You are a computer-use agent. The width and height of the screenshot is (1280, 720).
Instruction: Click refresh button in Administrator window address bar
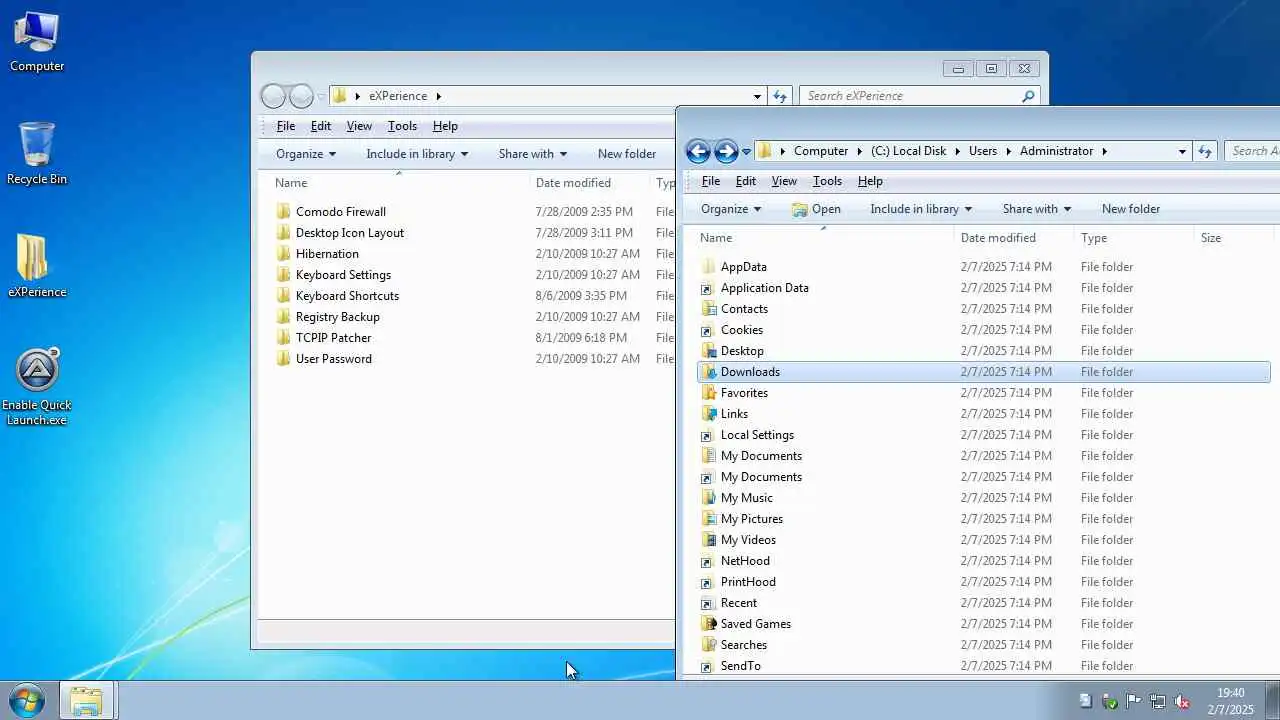point(1205,151)
